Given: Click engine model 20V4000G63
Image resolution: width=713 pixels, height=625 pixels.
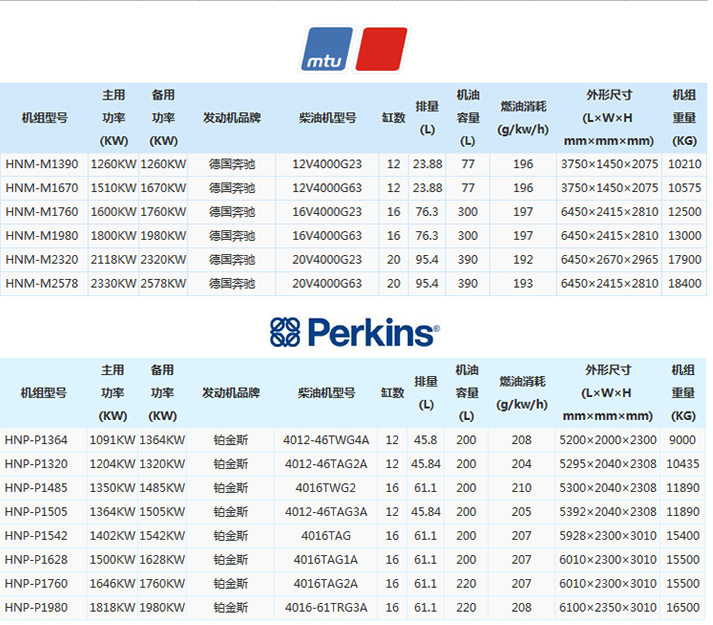Looking at the screenshot, I should 327,283.
